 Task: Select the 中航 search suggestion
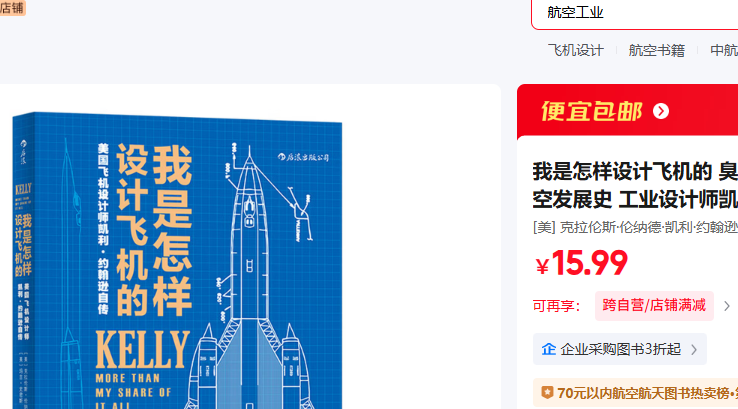click(724, 50)
